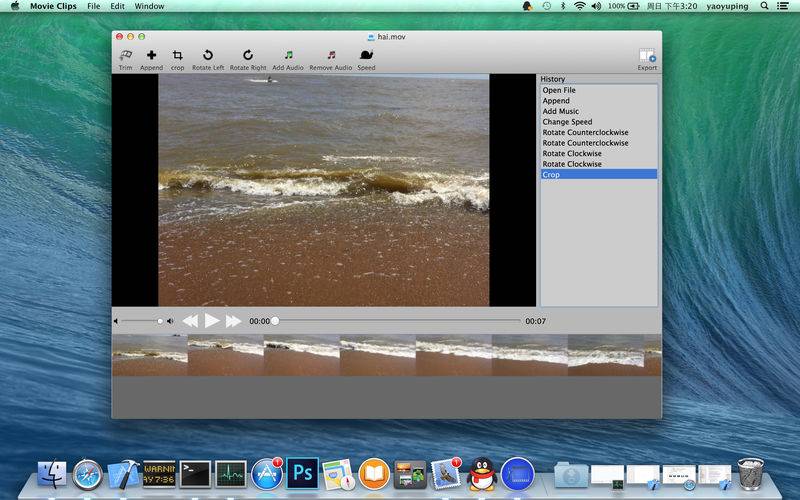Activate the crop tool
The image size is (800, 500).
177,58
